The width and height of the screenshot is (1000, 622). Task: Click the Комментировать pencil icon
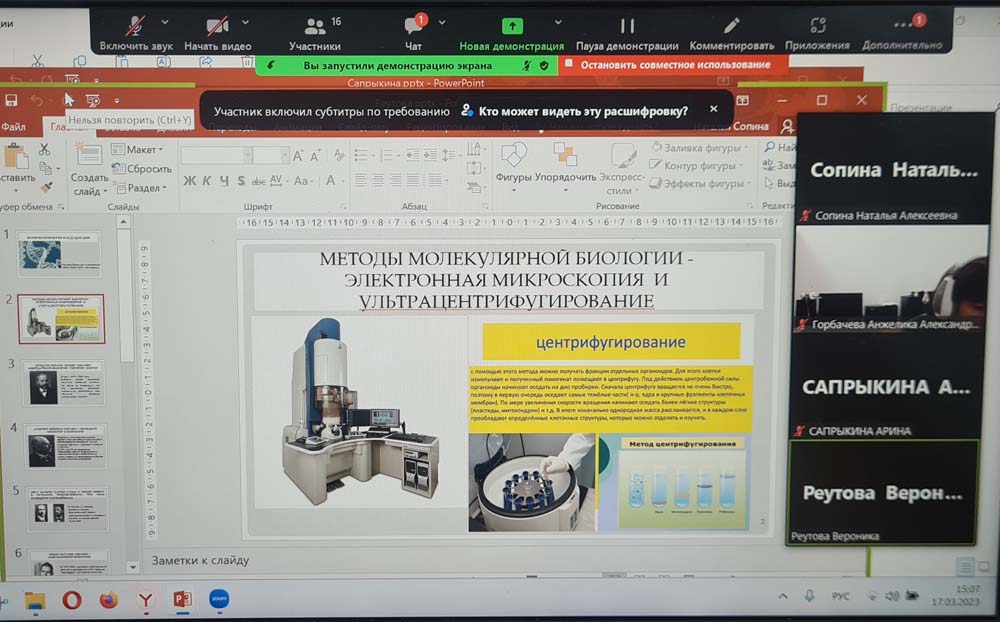[x=732, y=27]
